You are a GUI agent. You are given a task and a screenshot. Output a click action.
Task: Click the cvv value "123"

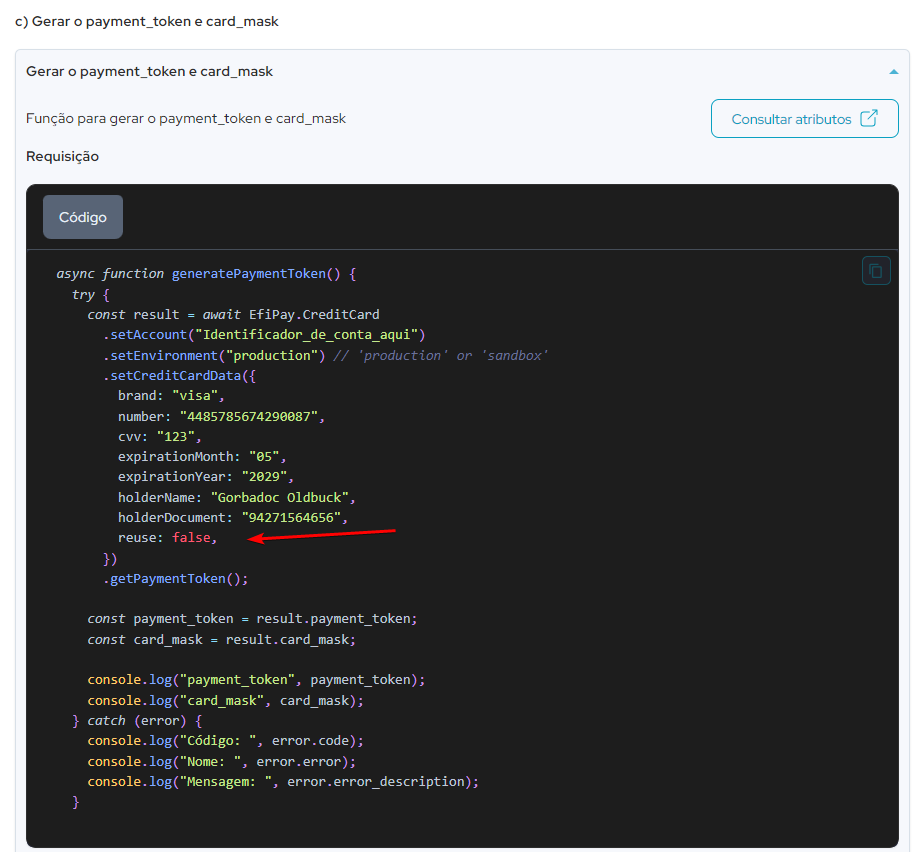pyautogui.click(x=176, y=437)
